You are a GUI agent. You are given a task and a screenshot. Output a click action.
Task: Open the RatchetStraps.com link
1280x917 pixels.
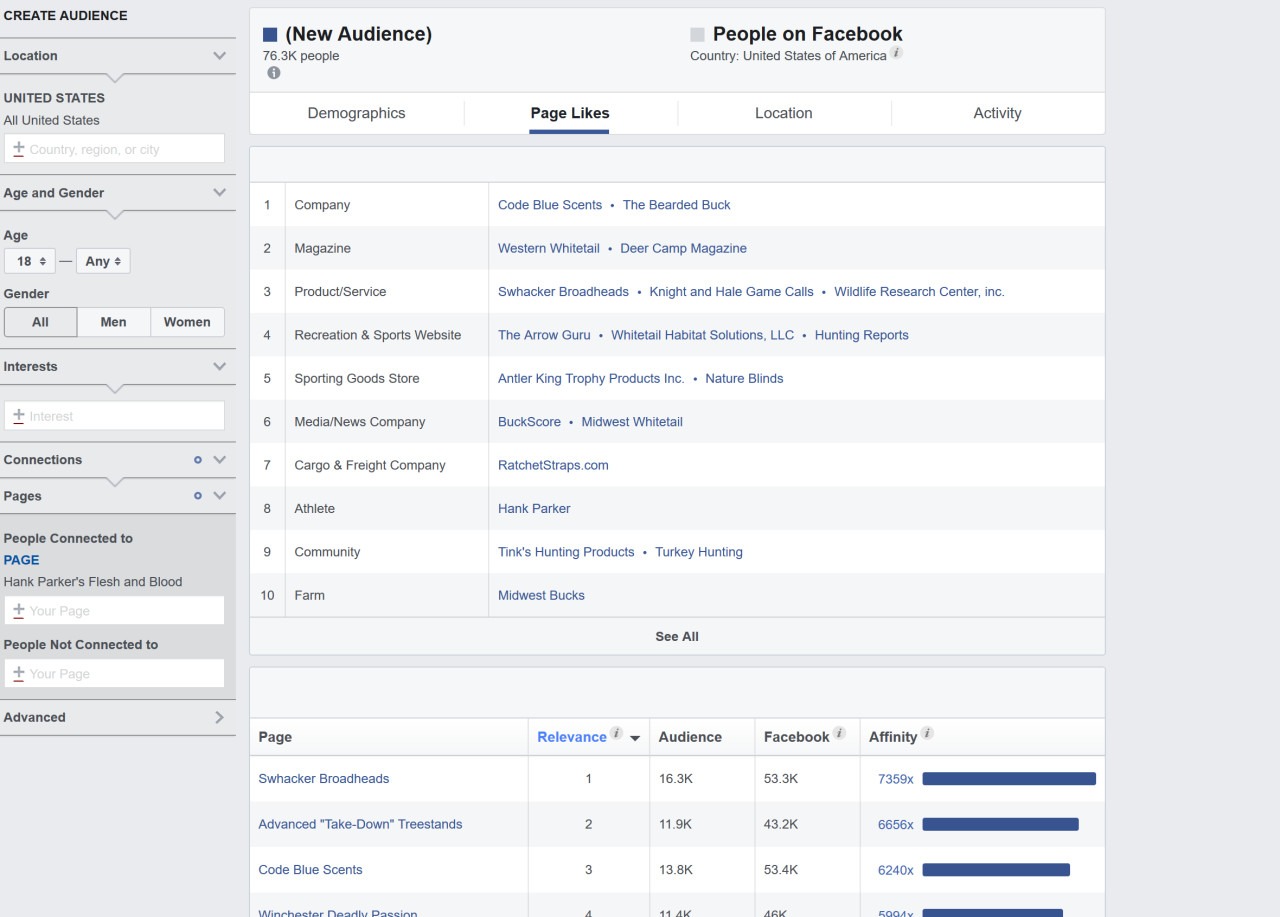click(553, 465)
